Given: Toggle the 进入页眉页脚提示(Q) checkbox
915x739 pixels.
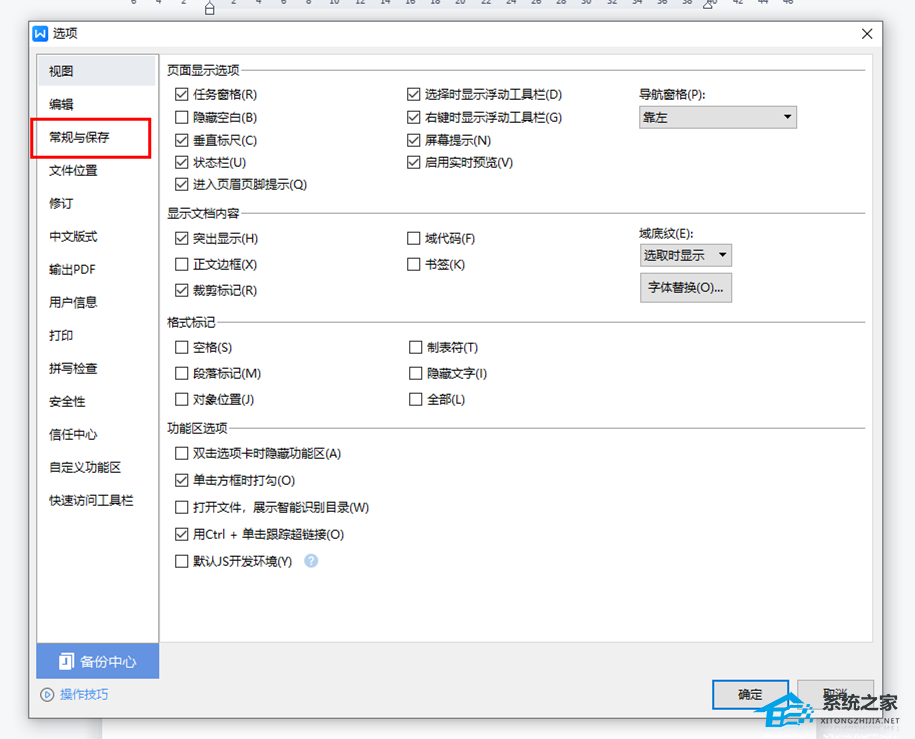Looking at the screenshot, I should pyautogui.click(x=181, y=184).
